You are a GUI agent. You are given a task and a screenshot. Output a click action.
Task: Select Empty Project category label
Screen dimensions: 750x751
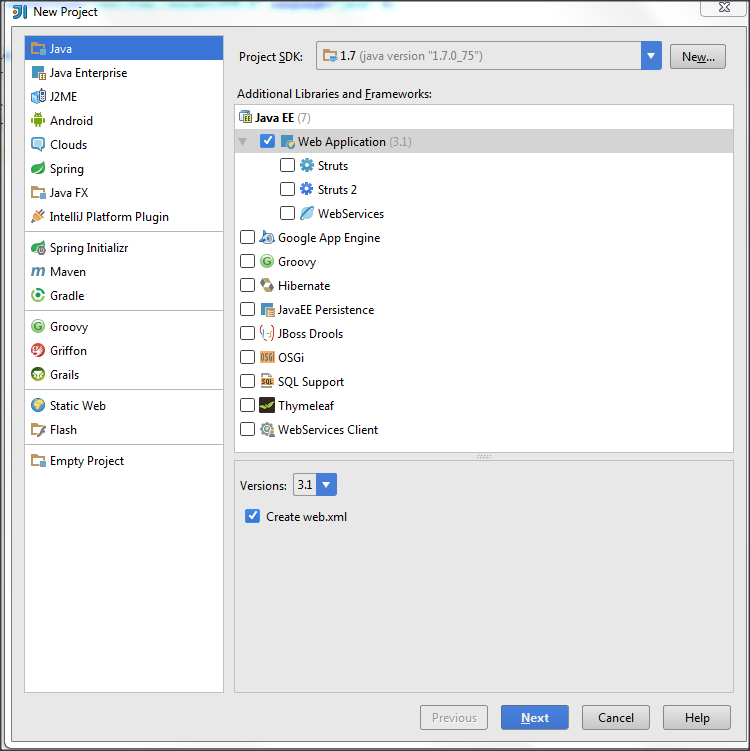click(87, 461)
